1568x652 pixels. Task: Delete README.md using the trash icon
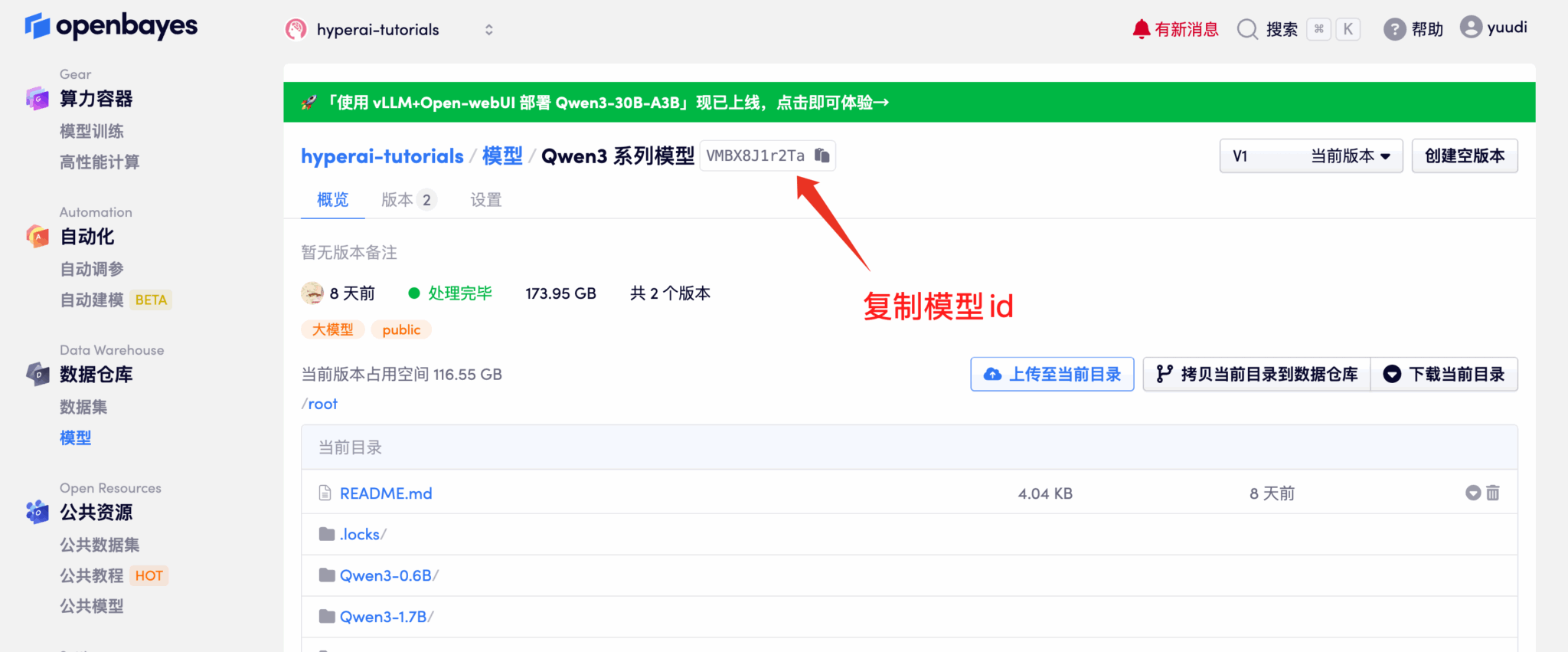click(x=1492, y=493)
